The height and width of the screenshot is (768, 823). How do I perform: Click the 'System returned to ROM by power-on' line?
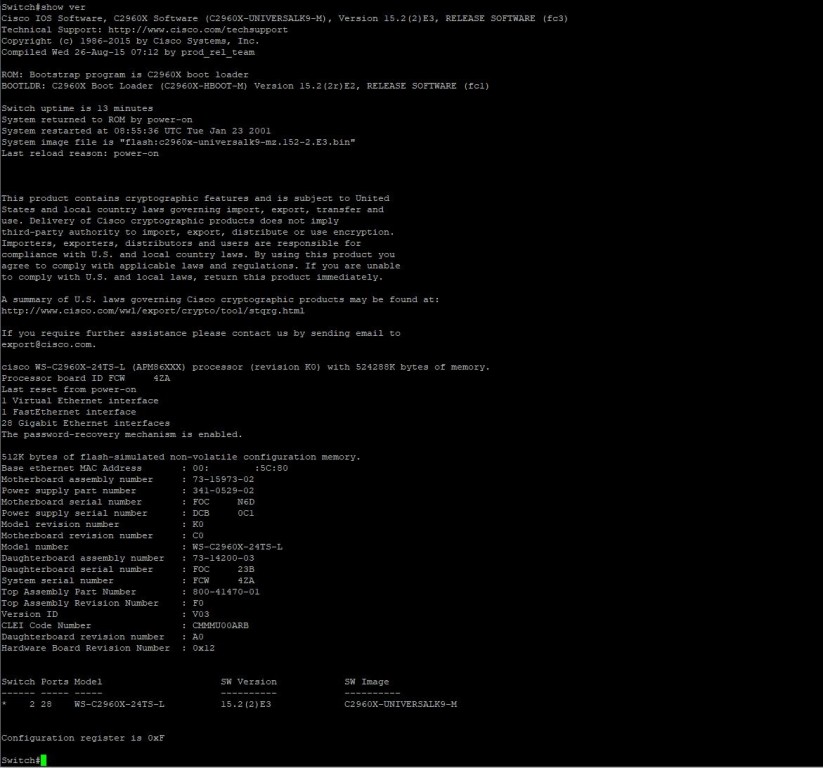[97, 120]
